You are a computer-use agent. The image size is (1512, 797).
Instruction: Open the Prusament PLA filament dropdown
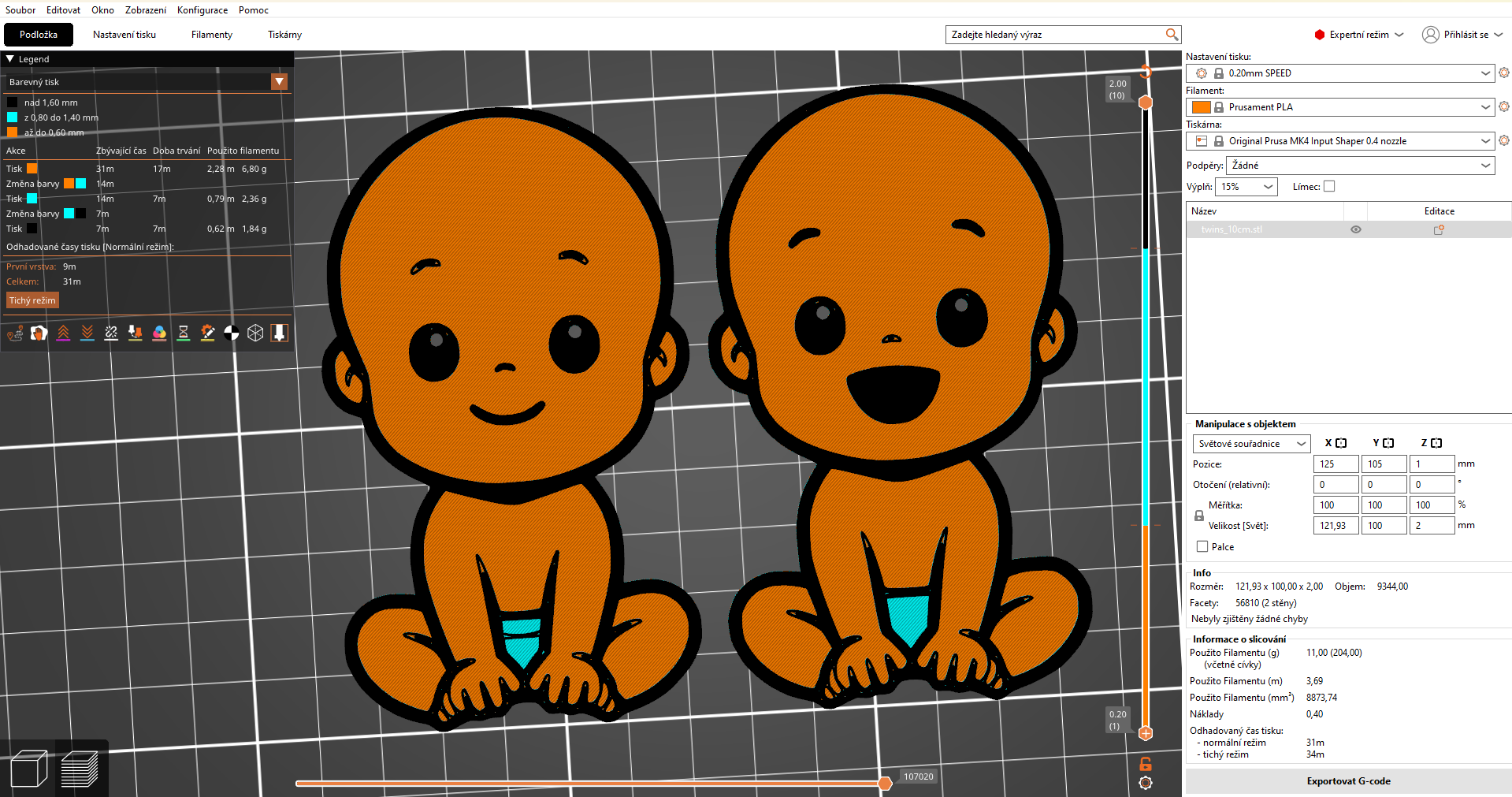point(1340,106)
